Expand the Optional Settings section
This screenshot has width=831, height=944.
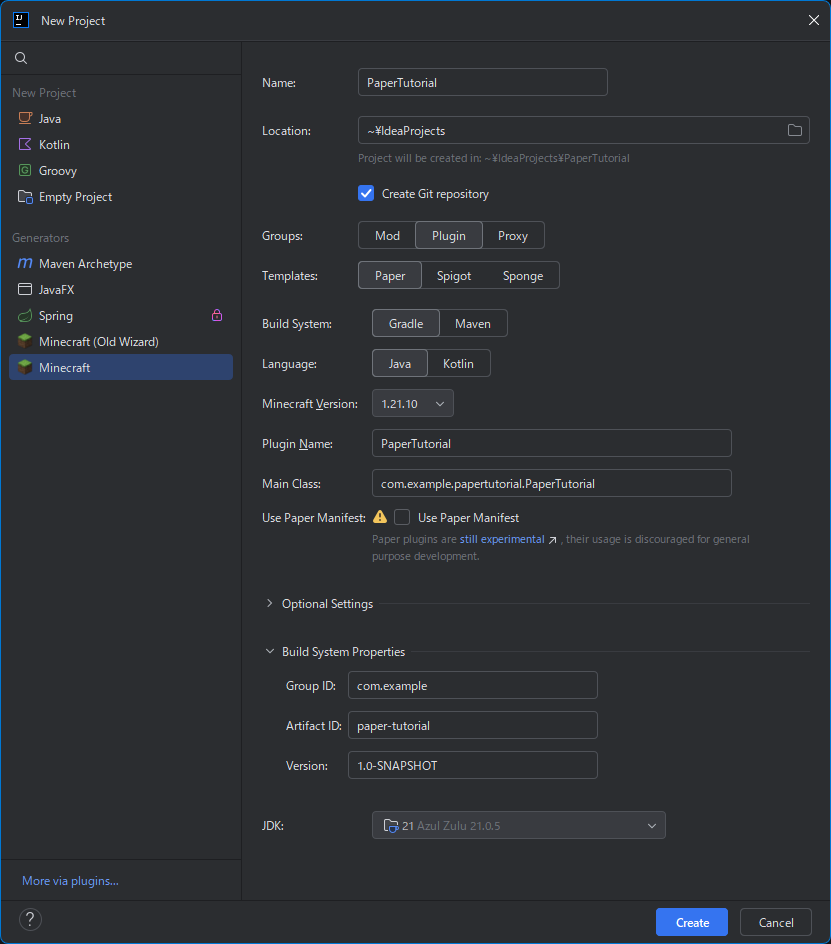[270, 604]
